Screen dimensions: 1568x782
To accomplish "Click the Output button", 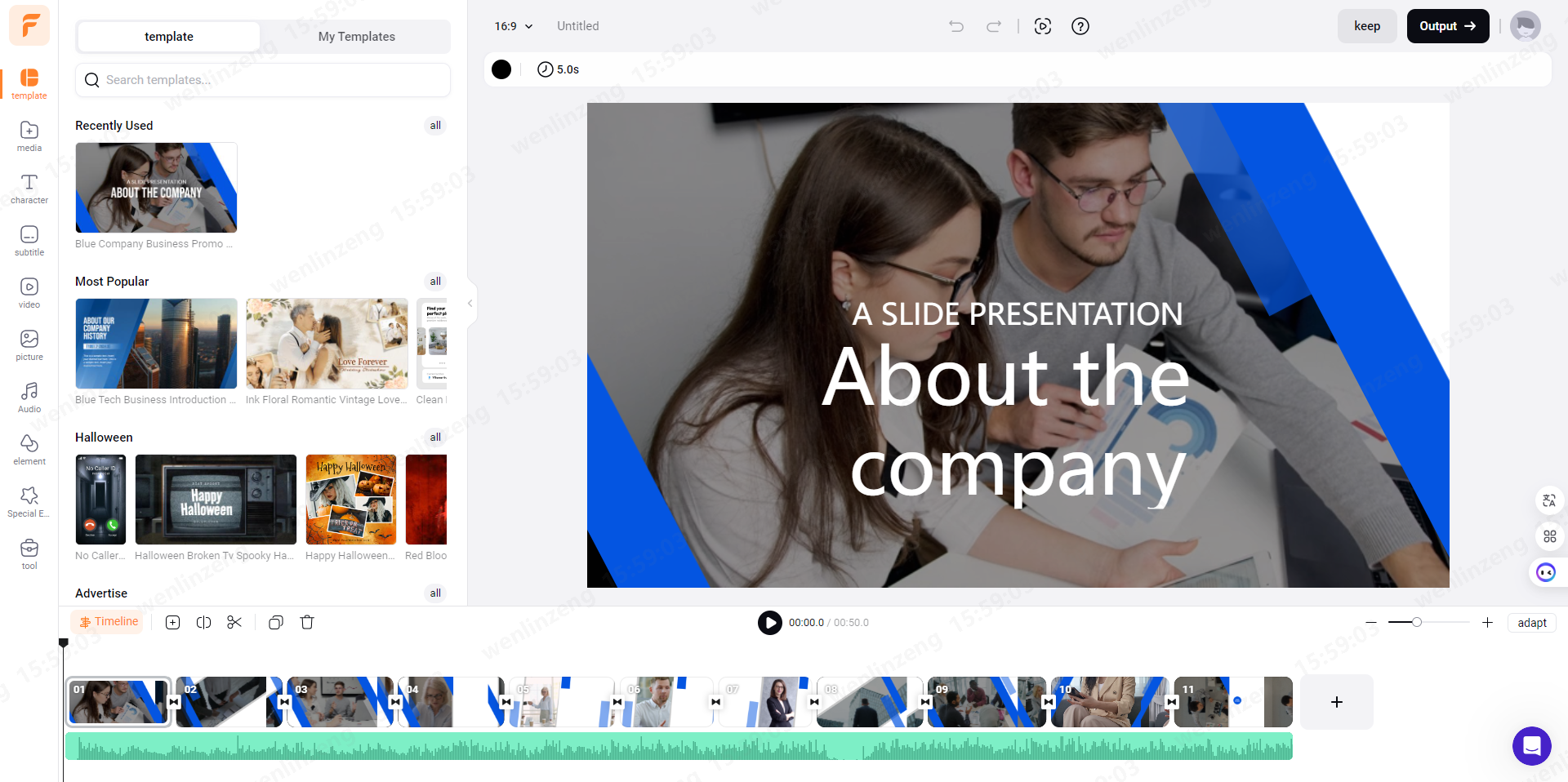I will pos(1447,26).
